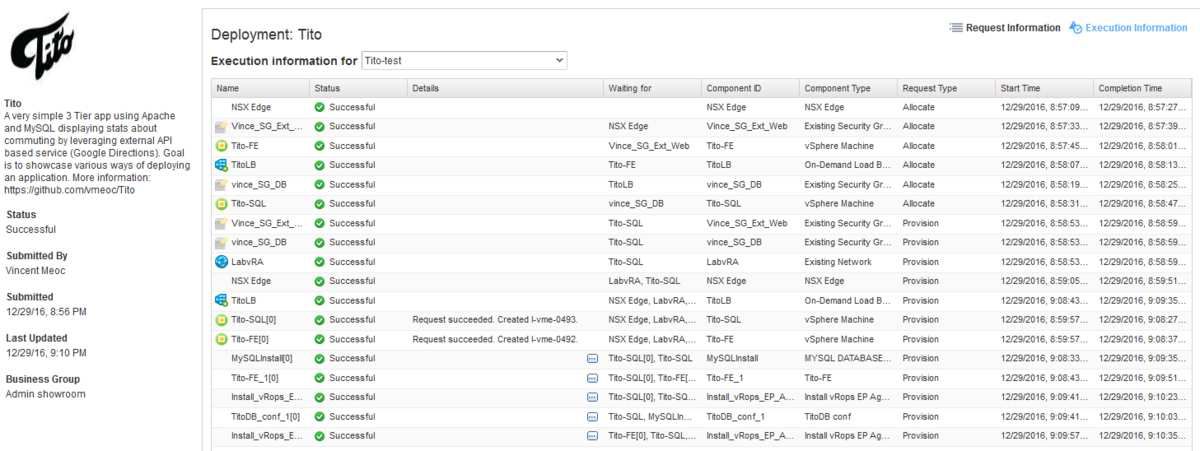
Task: Click the 'Admin showroom' business group value
Action: pos(46,394)
